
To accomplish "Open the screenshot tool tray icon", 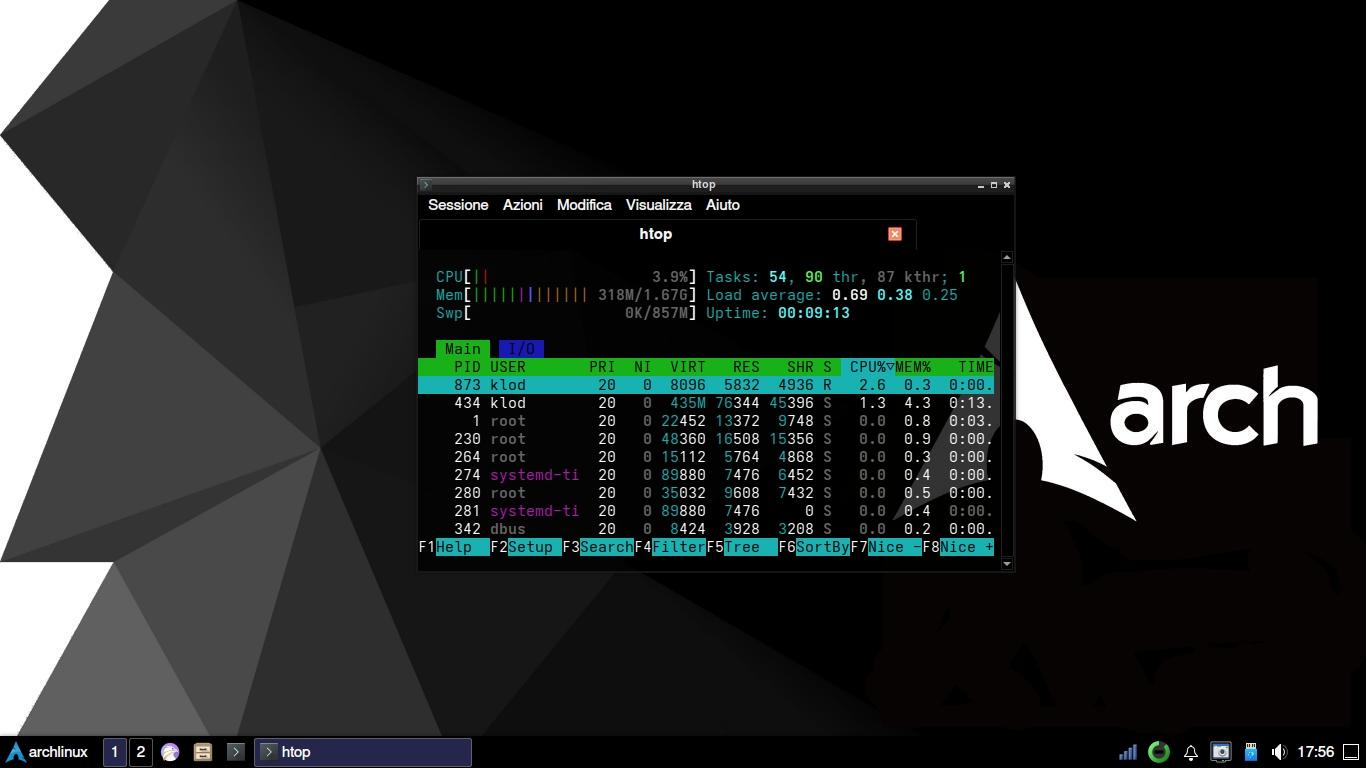I will click(x=1221, y=752).
